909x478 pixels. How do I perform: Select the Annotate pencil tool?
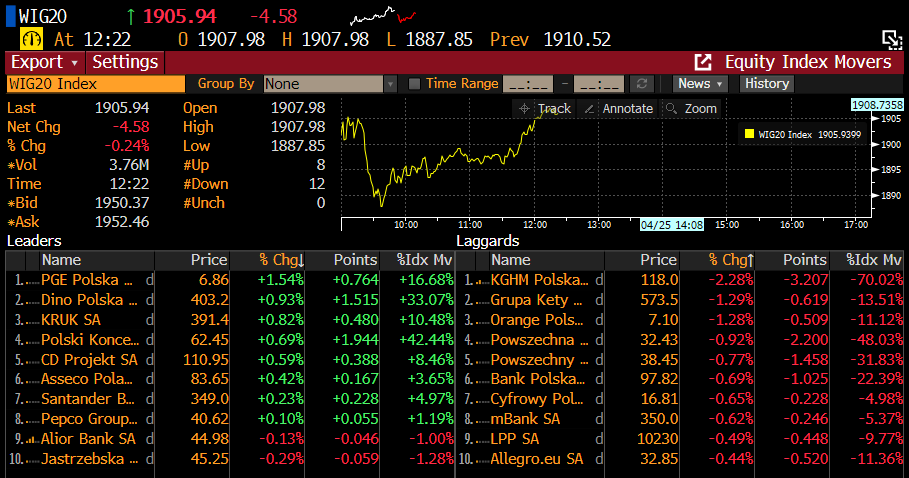click(x=618, y=108)
